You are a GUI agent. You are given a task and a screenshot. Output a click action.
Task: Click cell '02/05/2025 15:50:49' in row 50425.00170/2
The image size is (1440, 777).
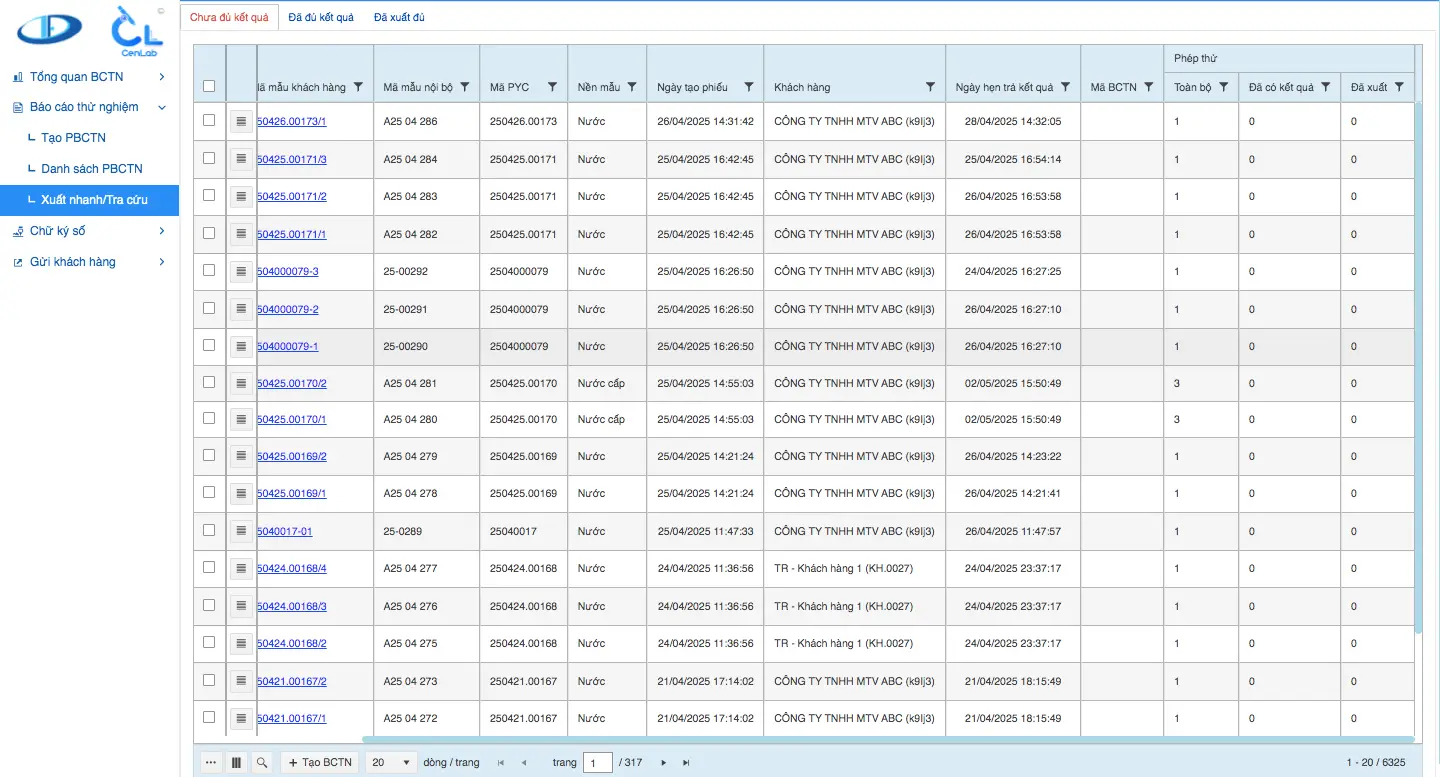click(x=1013, y=383)
